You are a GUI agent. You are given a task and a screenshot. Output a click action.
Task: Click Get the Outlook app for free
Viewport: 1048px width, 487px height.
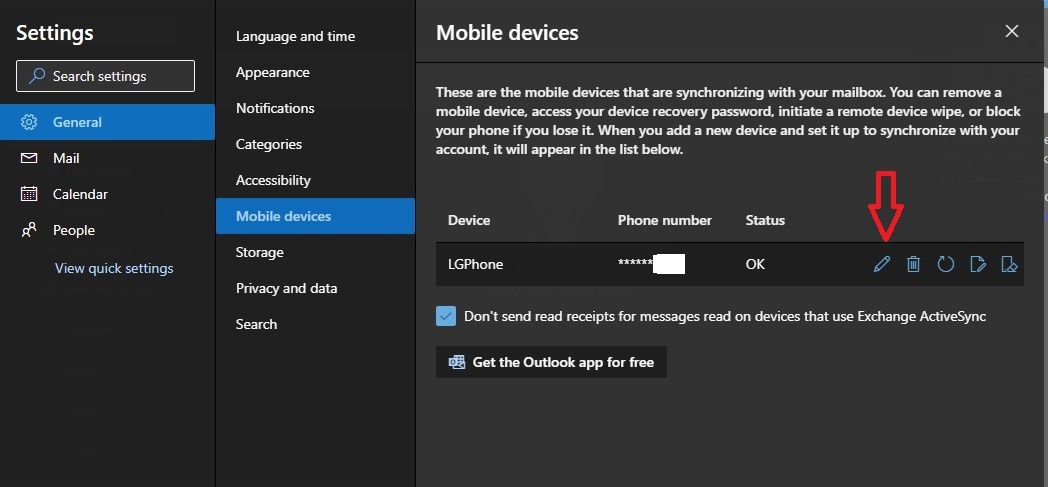click(x=551, y=362)
